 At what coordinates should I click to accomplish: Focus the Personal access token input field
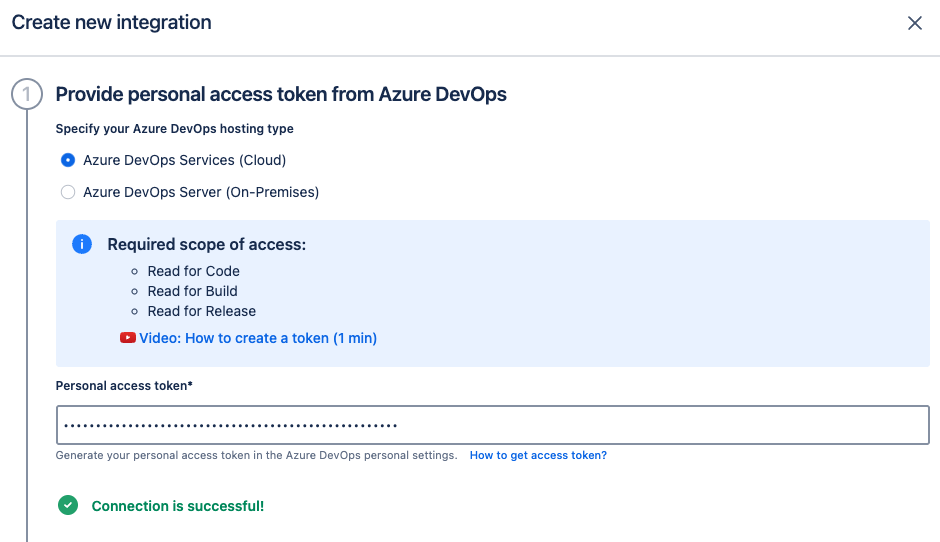pos(492,425)
